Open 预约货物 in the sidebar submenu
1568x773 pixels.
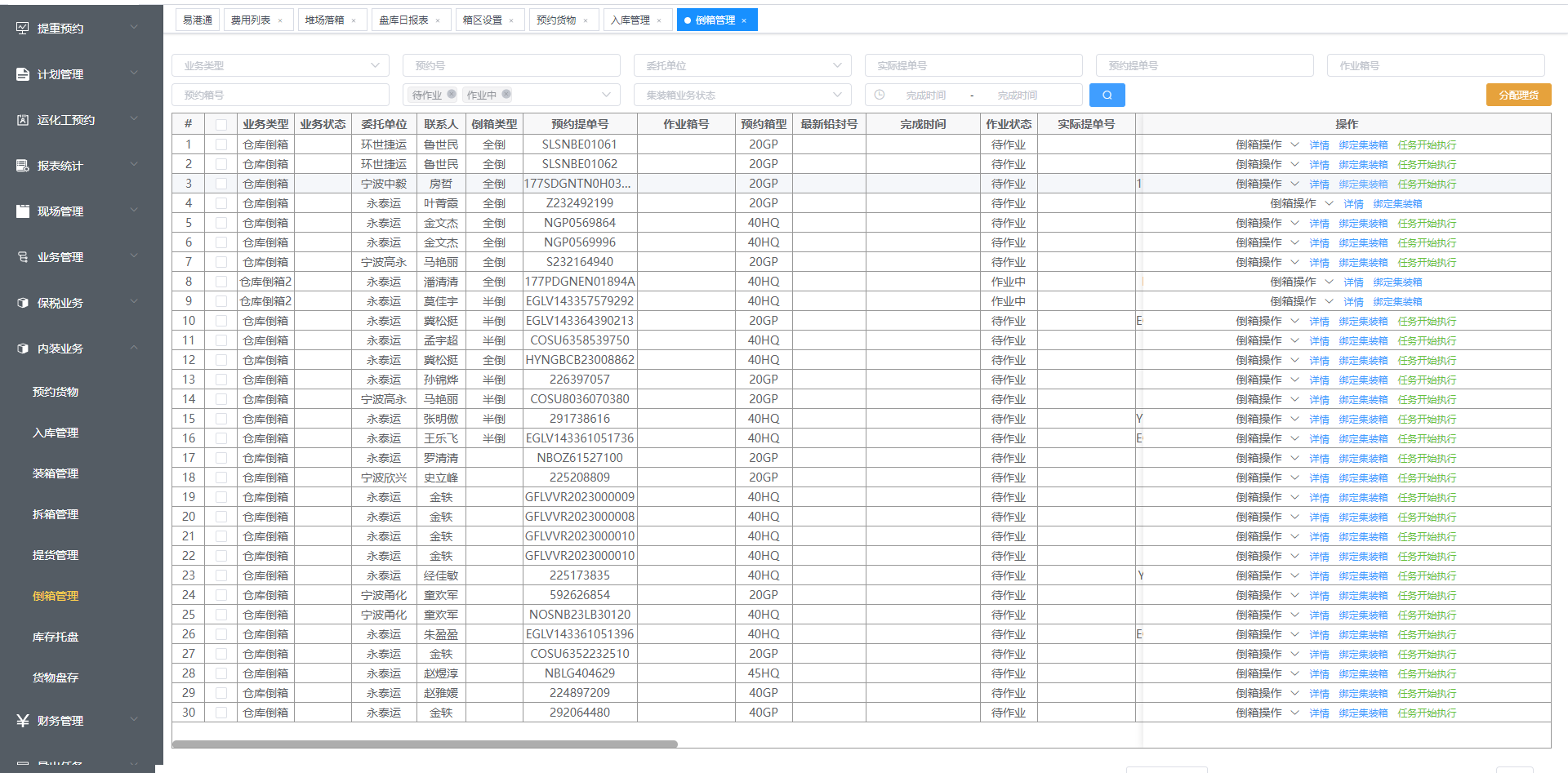tap(56, 392)
